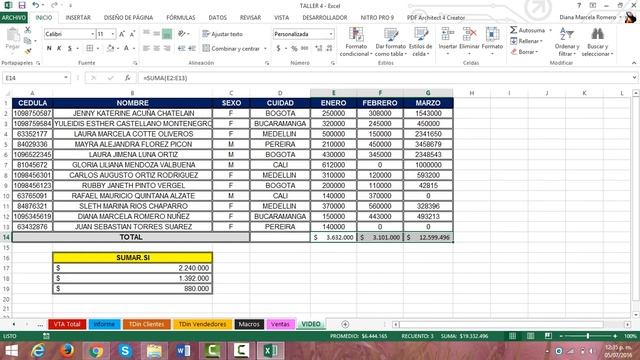Viewport: 640px width, 360px height.
Task: Switch to Normal view in status bar
Action: 512,336
